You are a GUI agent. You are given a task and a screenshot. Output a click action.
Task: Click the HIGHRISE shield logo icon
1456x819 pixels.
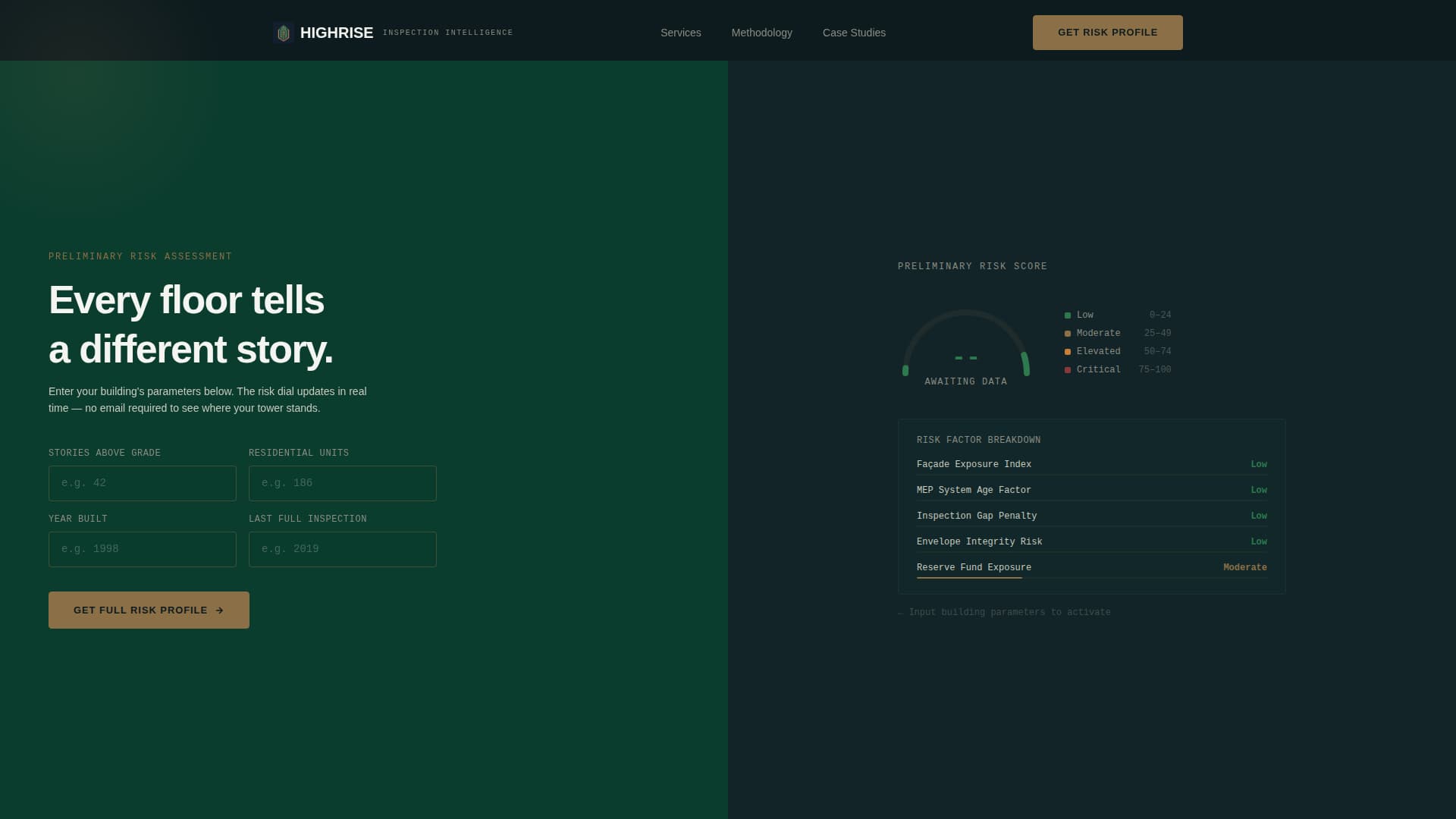(284, 33)
